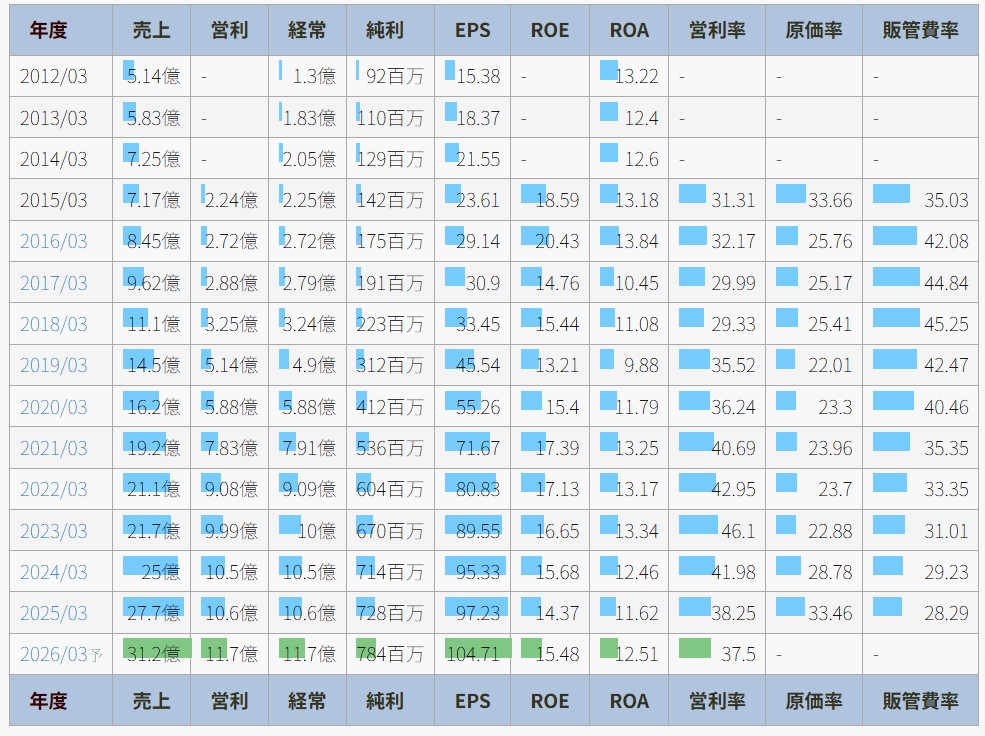
Task: Open the 2021/03 fiscal year link
Action: tap(53, 448)
